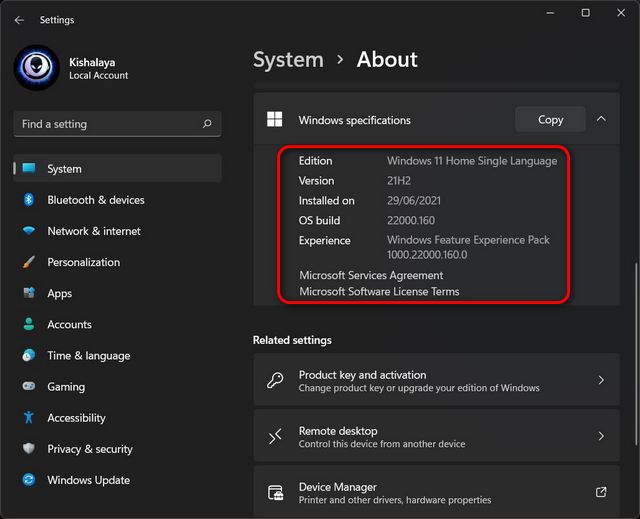Viewport: 640px width, 519px height.
Task: Select the Time & language globe icon
Action: (29, 355)
